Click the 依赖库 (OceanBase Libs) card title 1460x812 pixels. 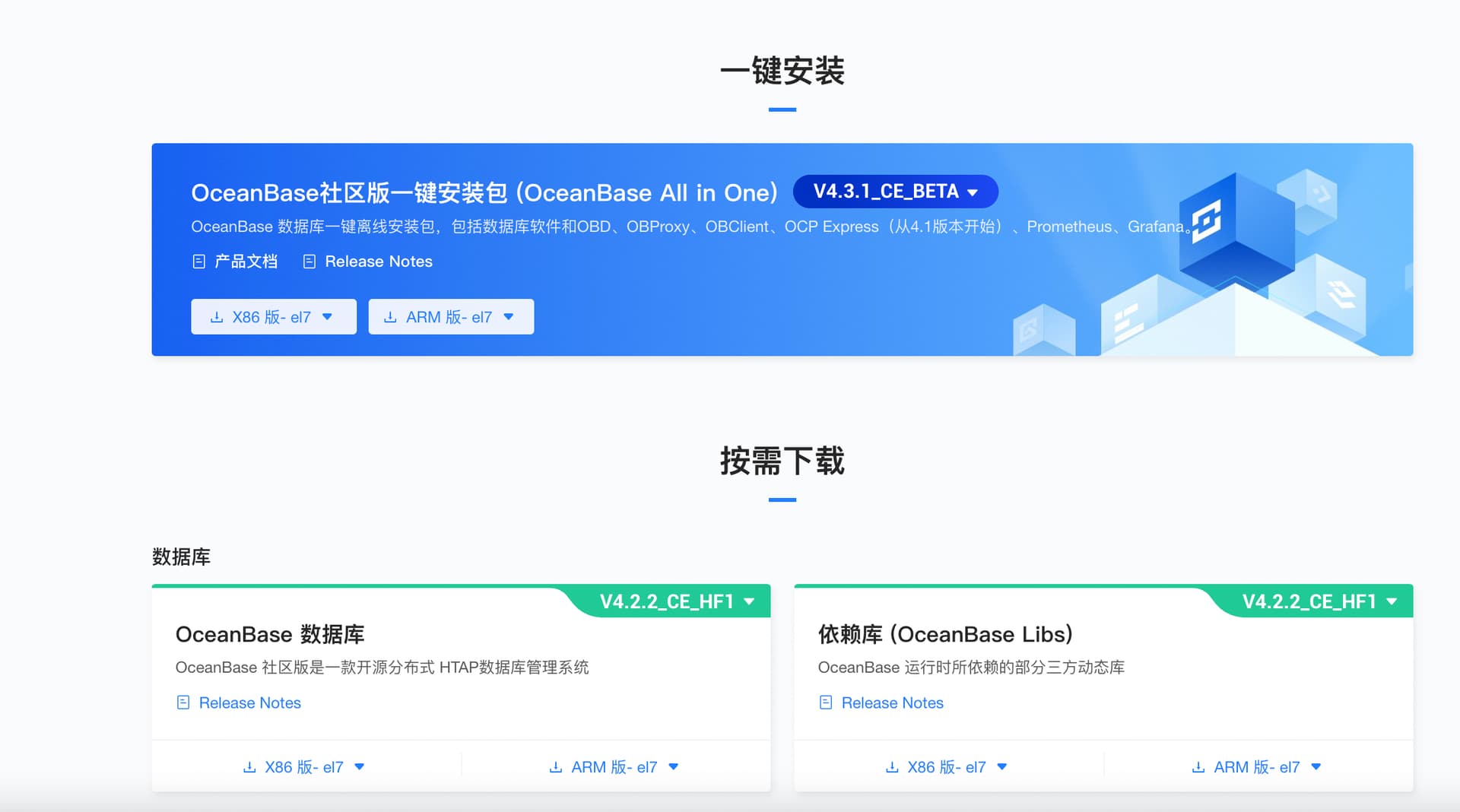click(945, 634)
